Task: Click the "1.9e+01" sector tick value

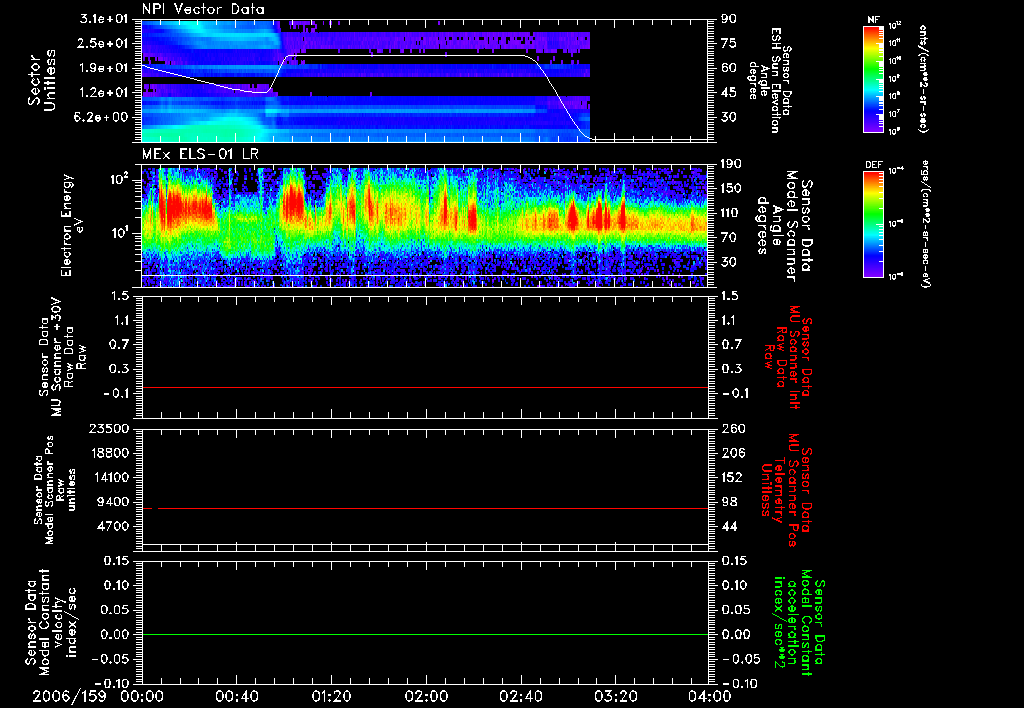Action: [x=104, y=67]
